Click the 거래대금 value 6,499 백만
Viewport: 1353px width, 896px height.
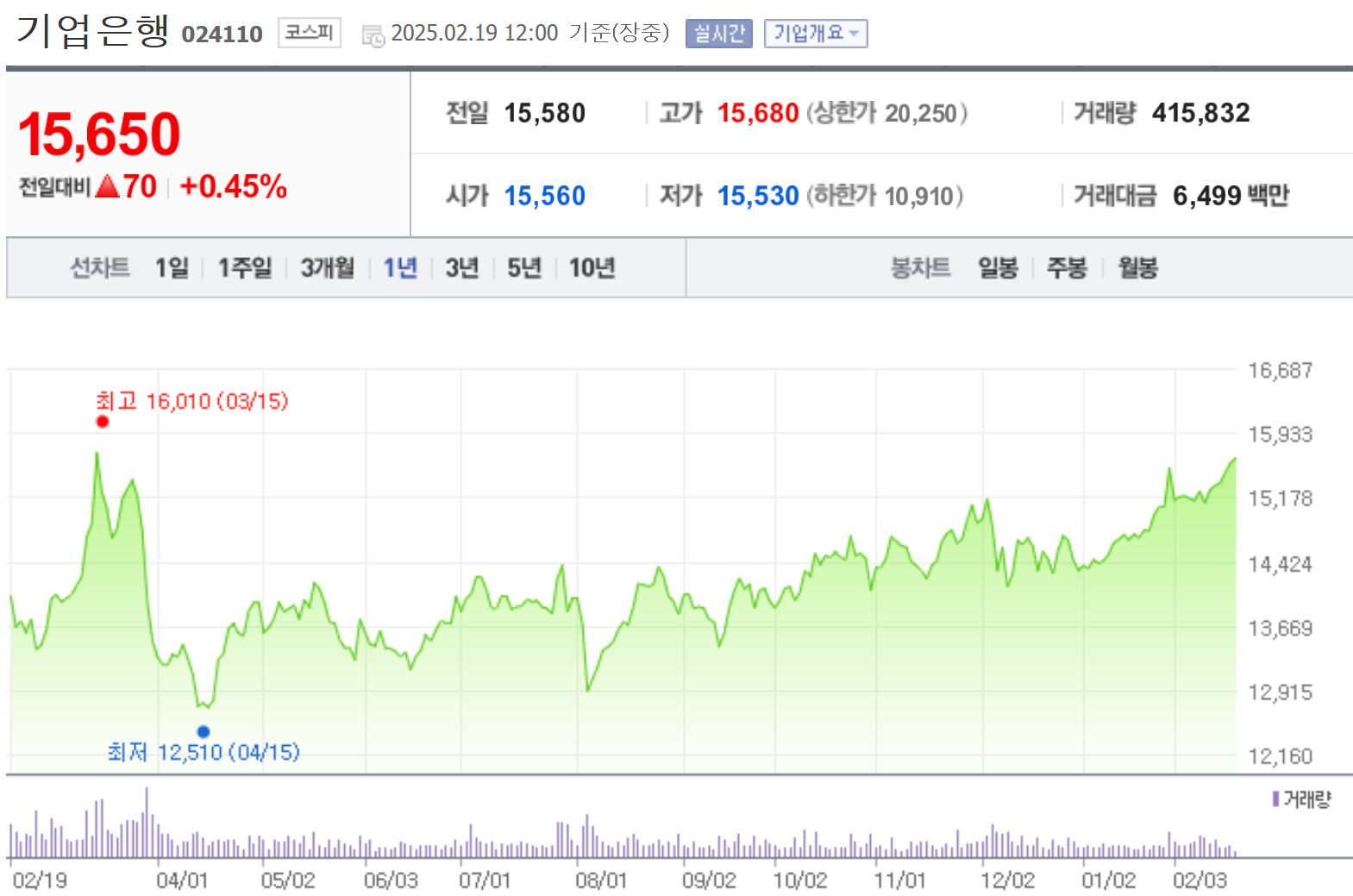coord(1231,196)
